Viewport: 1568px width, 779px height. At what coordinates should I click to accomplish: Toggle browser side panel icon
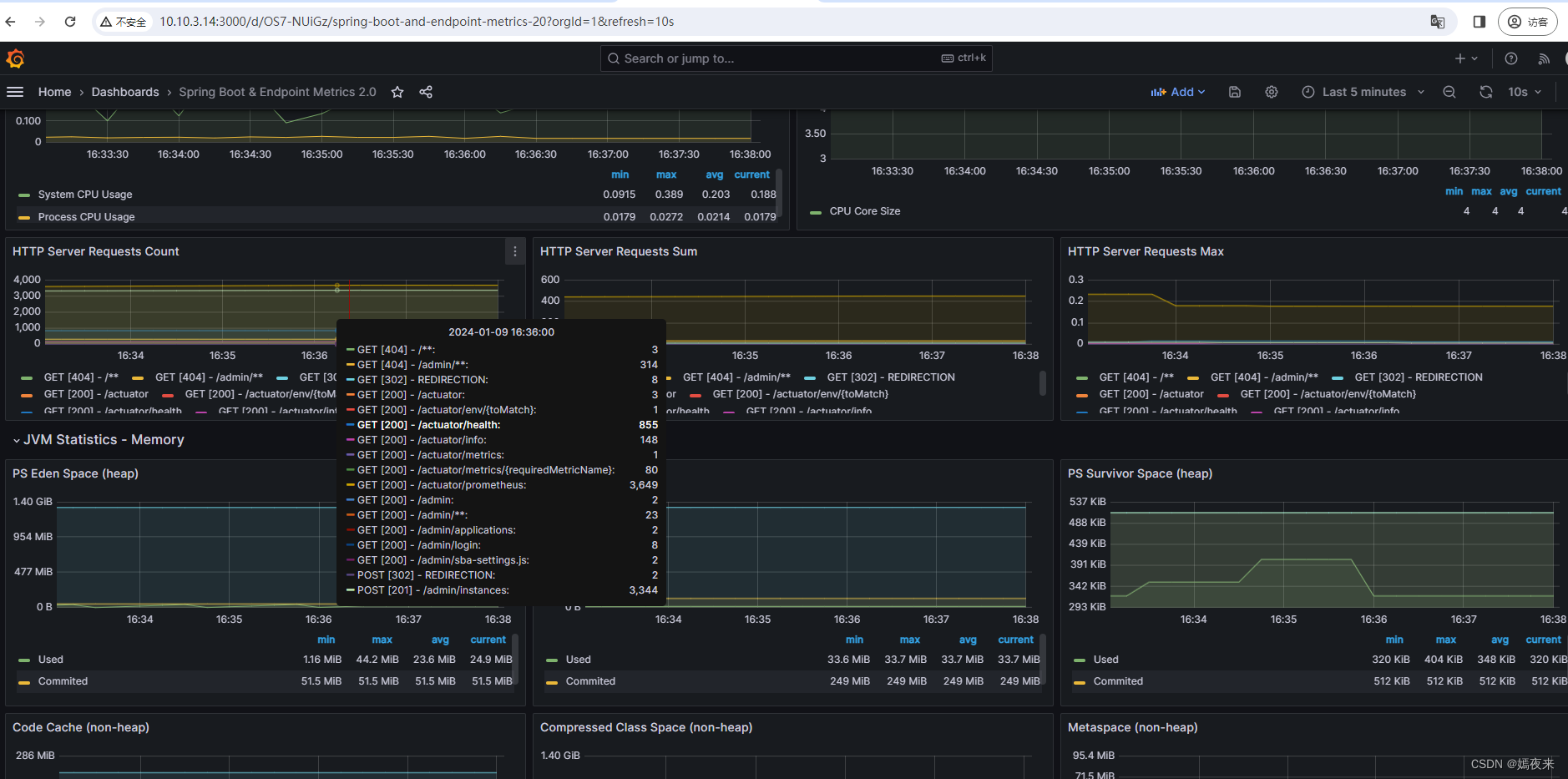click(x=1479, y=22)
